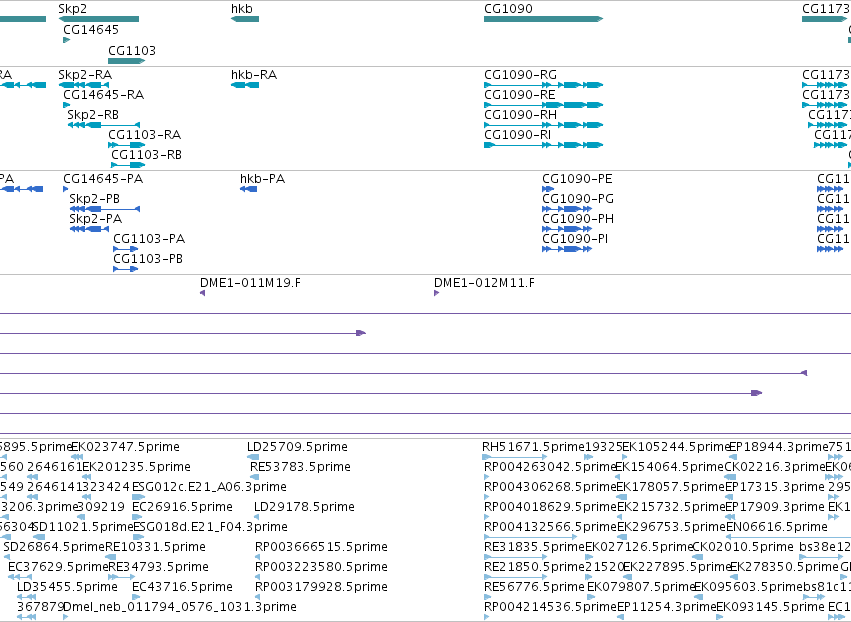This screenshot has width=851, height=622.
Task: Open EST EN06616.5prime
Action: [777, 528]
